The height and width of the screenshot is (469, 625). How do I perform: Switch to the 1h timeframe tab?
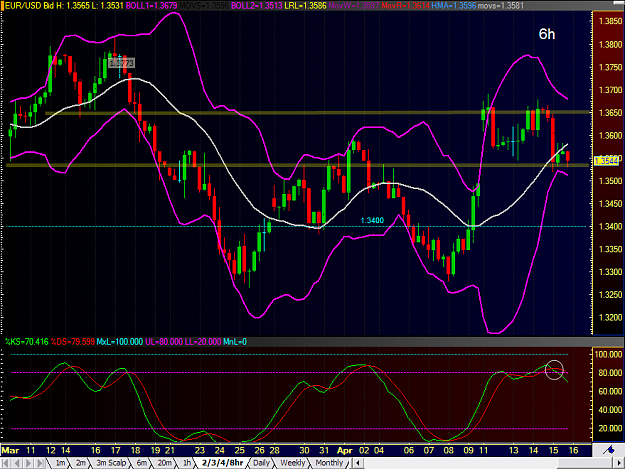187,463
